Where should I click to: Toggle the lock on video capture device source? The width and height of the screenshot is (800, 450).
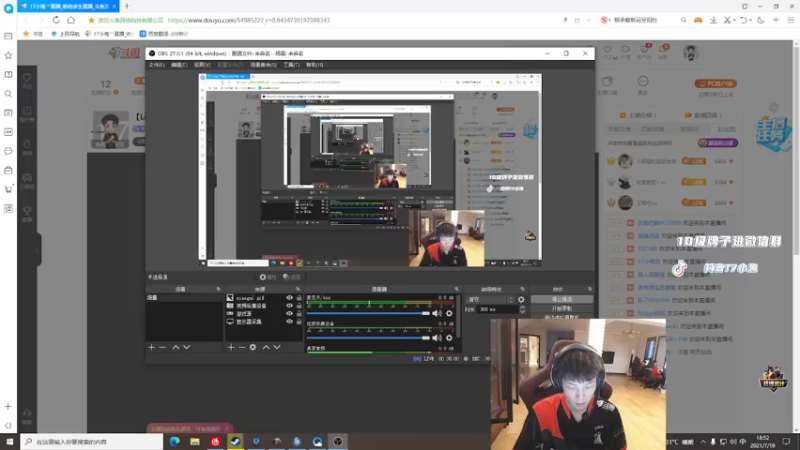[299, 306]
